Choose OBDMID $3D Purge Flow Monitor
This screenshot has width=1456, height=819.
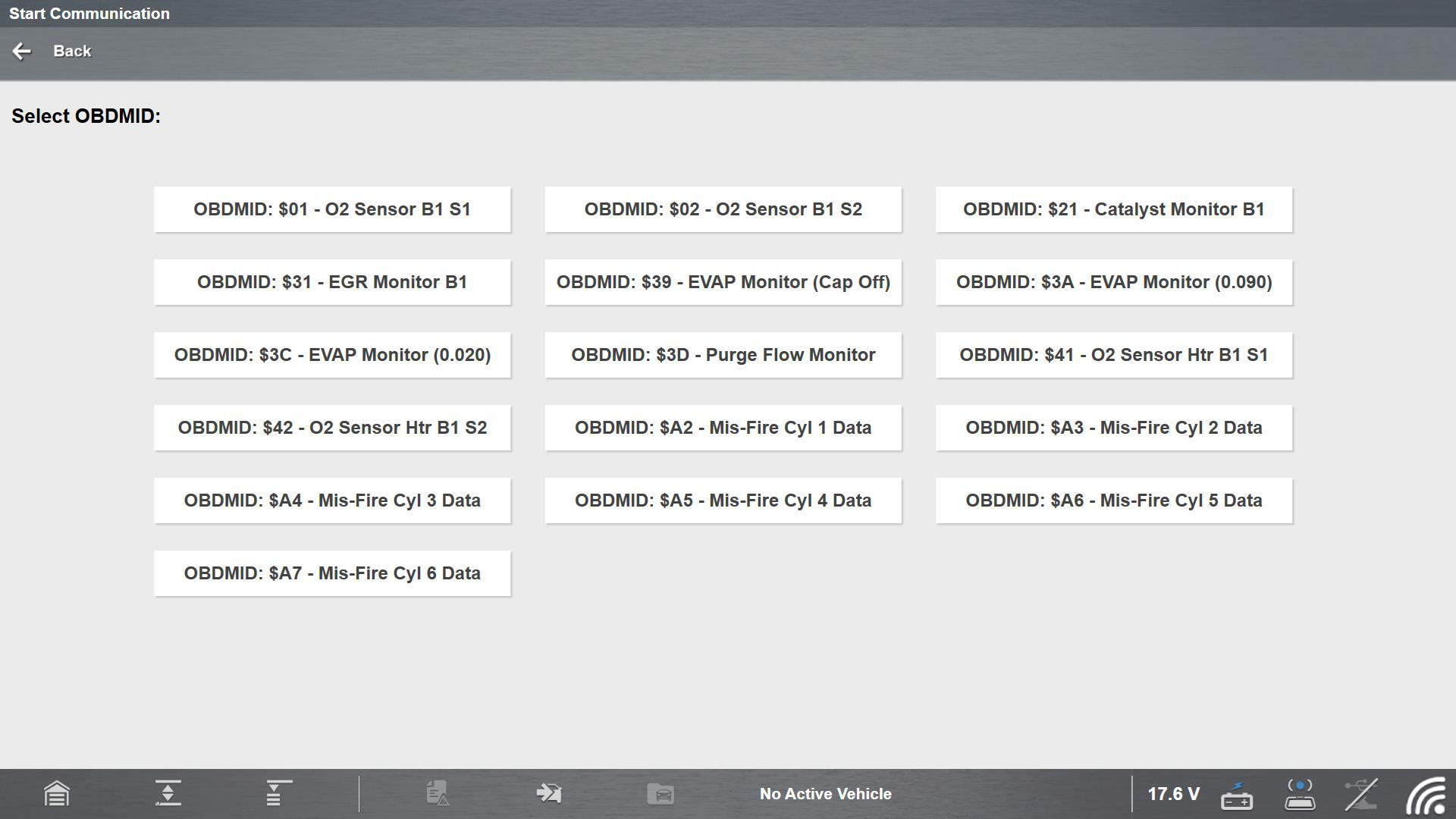[723, 355]
